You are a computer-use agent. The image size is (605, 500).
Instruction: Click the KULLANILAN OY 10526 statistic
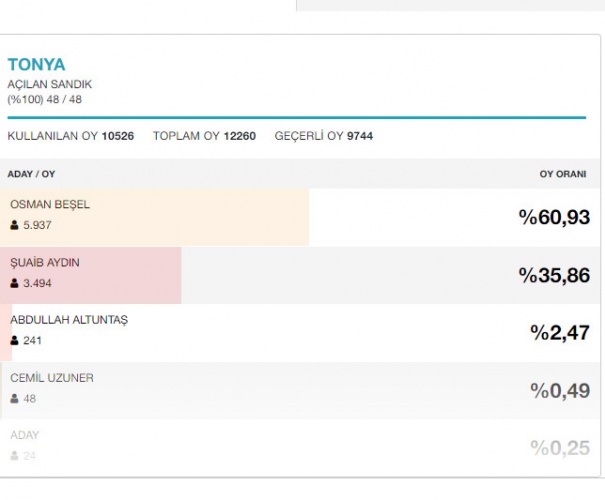(70, 136)
